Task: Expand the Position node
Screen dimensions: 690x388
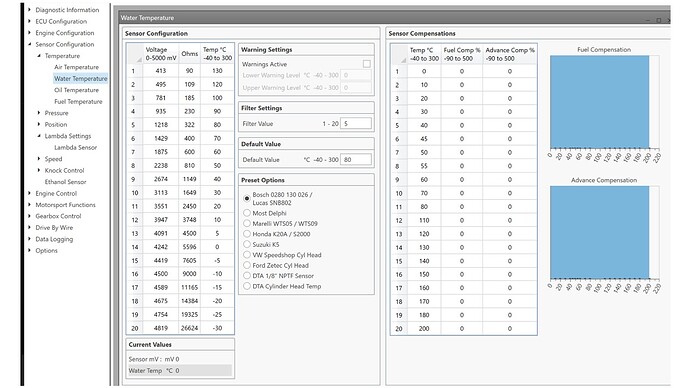Action: [39, 124]
